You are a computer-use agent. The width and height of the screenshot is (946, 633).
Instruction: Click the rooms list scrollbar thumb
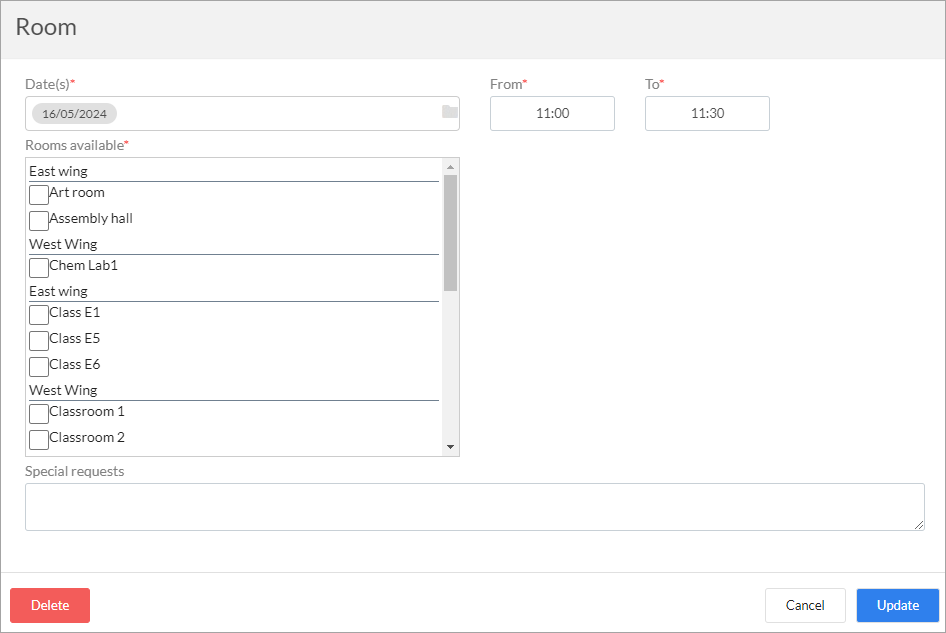coord(450,233)
